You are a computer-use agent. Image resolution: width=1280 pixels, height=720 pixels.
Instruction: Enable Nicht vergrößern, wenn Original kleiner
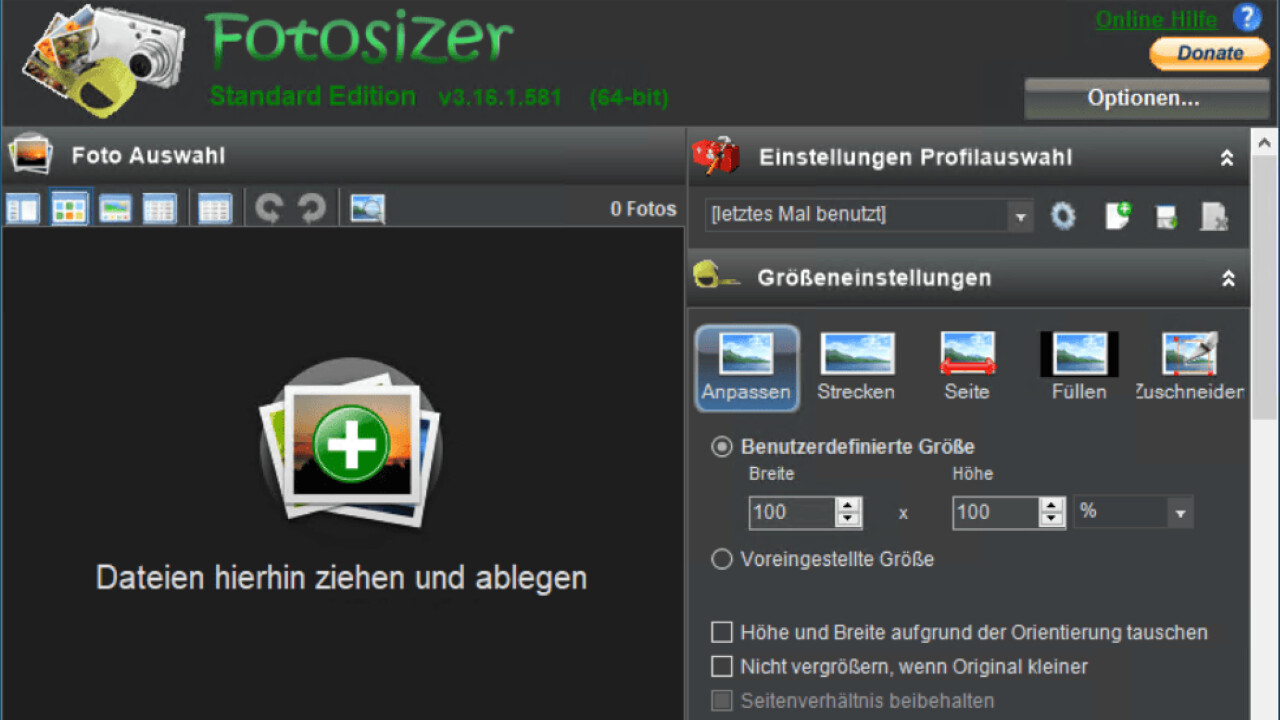click(x=721, y=666)
